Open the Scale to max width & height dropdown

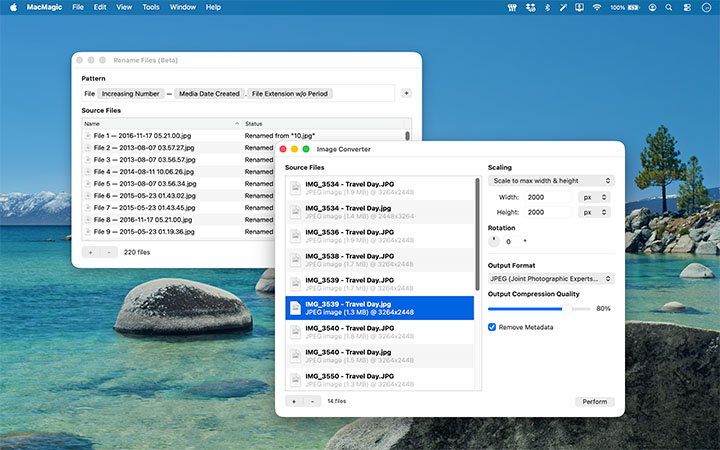tap(551, 181)
